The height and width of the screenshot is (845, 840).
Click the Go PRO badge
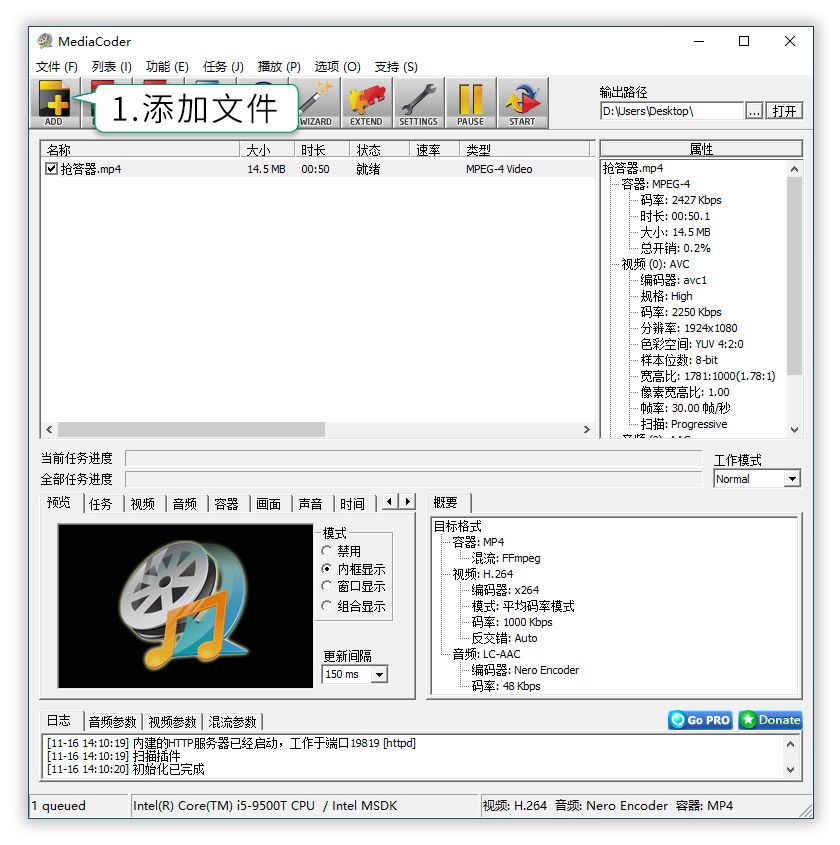(700, 720)
